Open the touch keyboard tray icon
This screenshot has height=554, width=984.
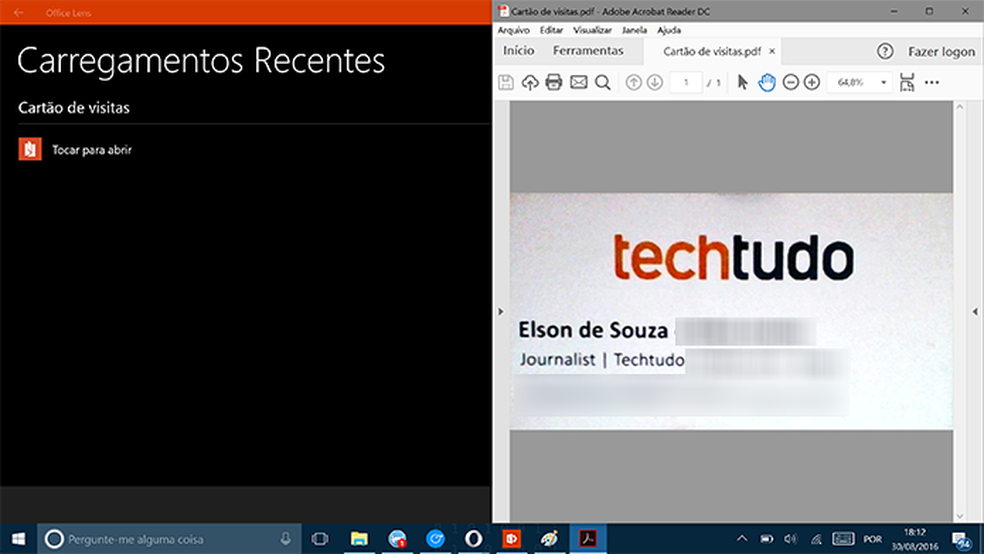click(x=843, y=539)
